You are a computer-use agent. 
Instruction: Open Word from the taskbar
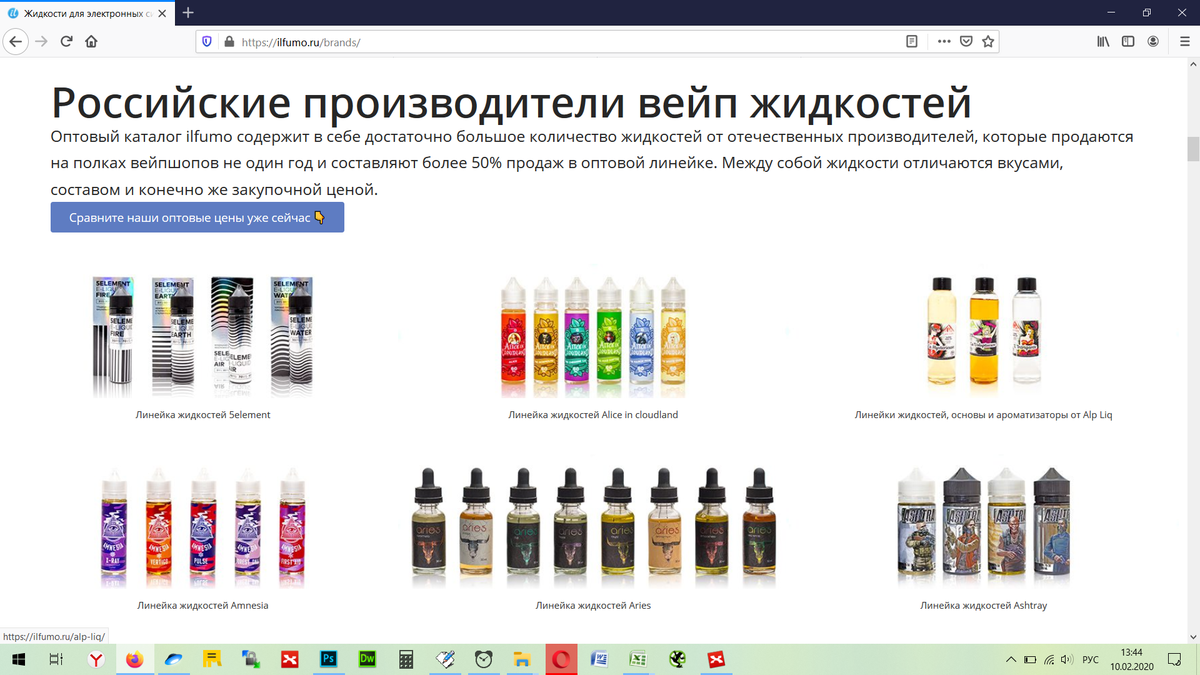point(599,659)
